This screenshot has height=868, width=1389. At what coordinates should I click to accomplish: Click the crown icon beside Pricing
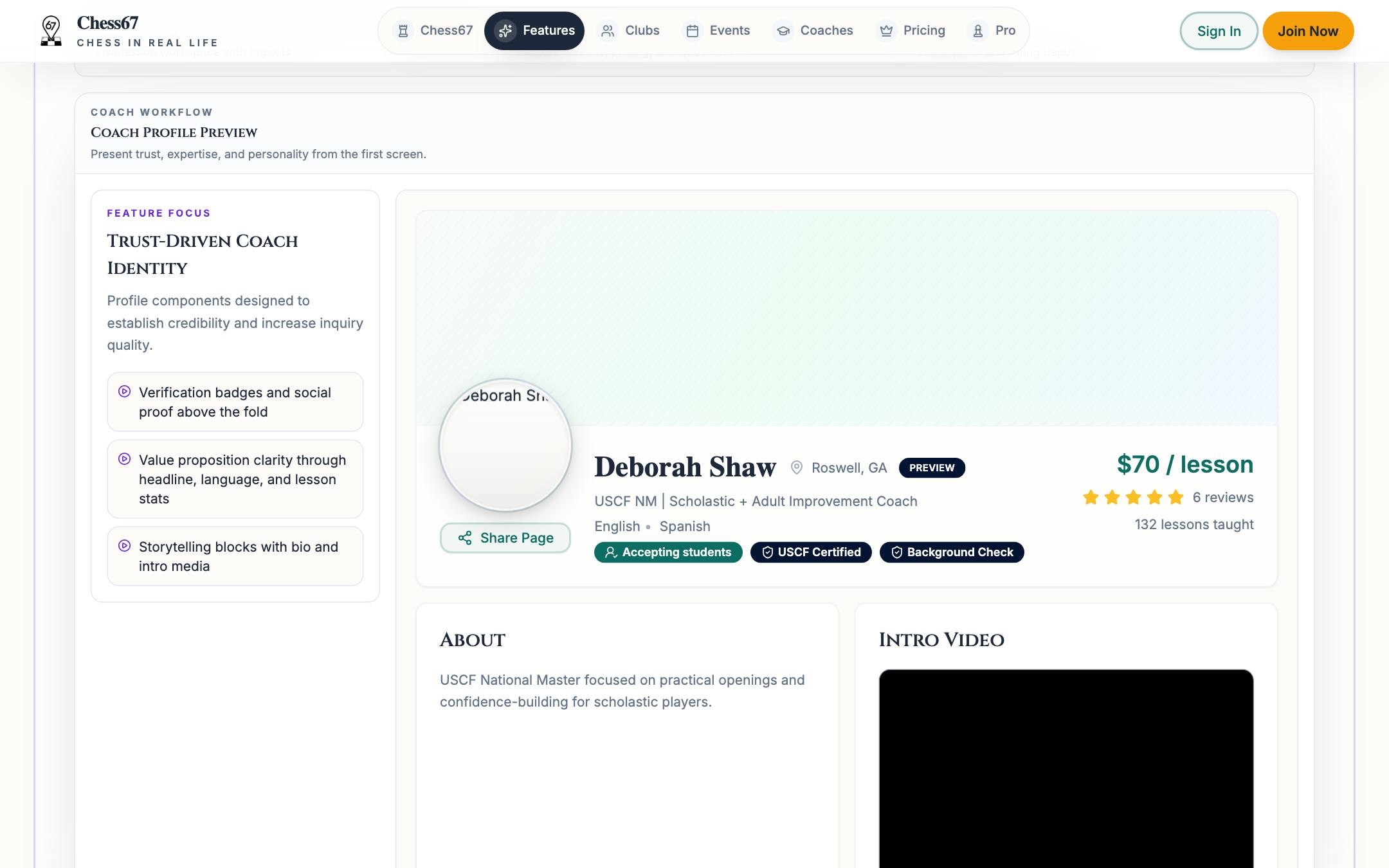886,31
